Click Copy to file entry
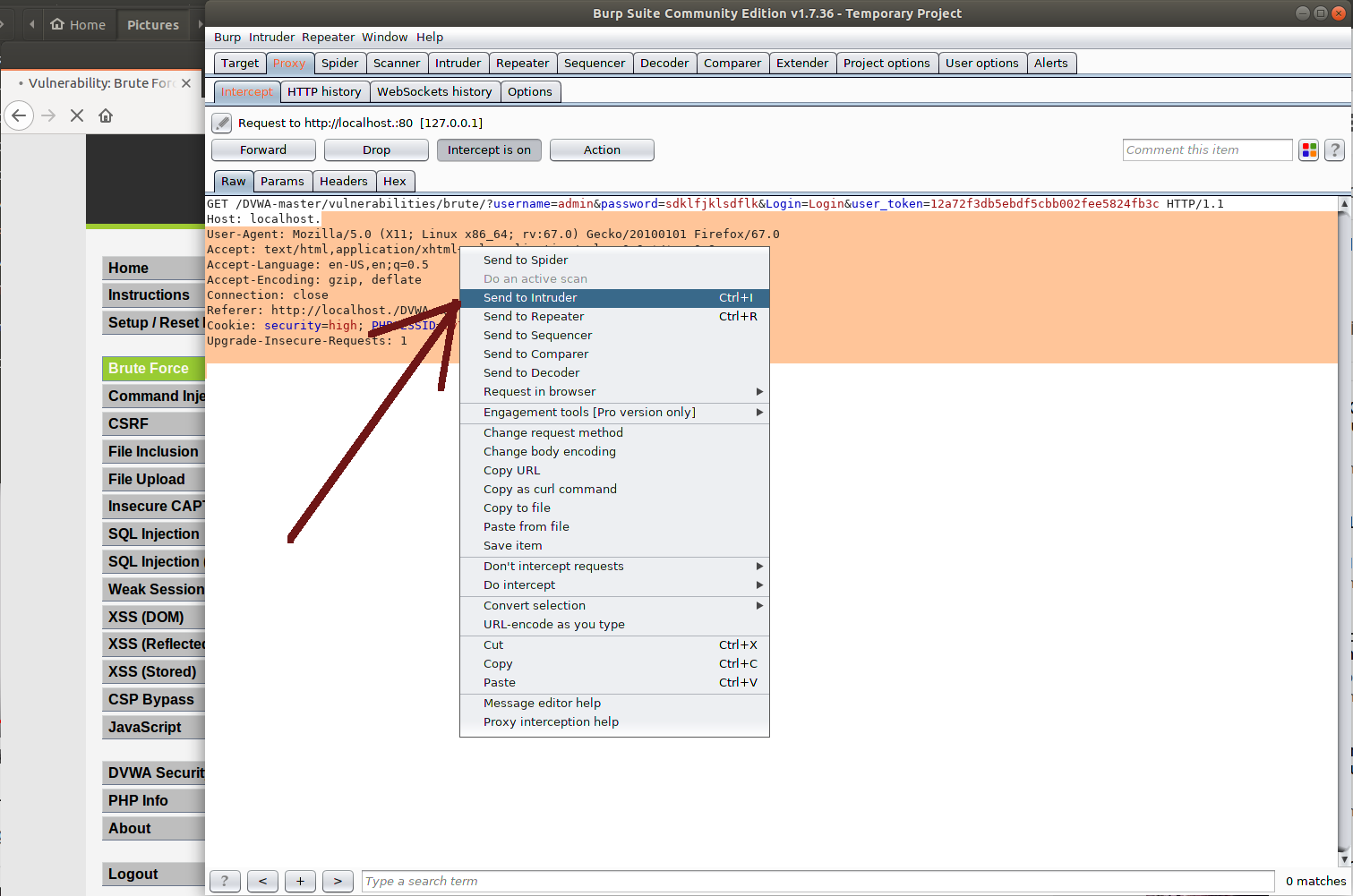 [614, 508]
